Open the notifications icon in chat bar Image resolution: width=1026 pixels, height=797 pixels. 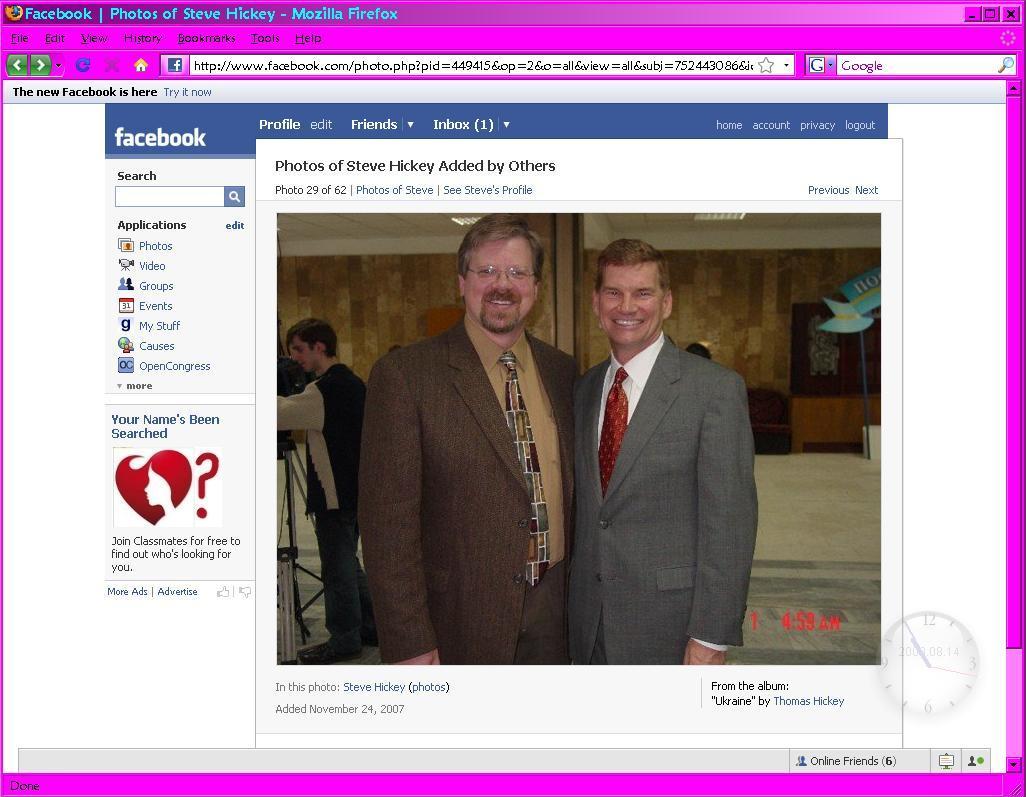pos(946,761)
